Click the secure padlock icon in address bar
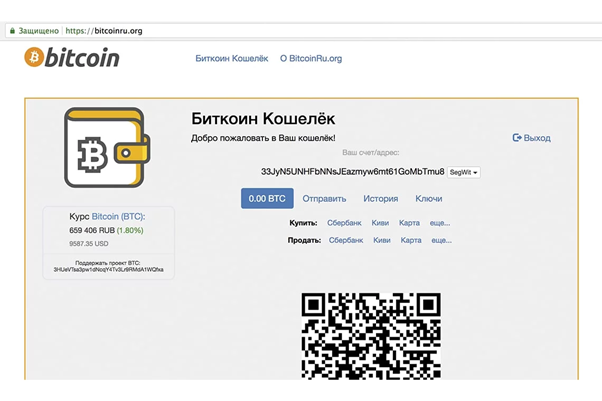Viewport: 602px width, 401px height. click(x=12, y=31)
